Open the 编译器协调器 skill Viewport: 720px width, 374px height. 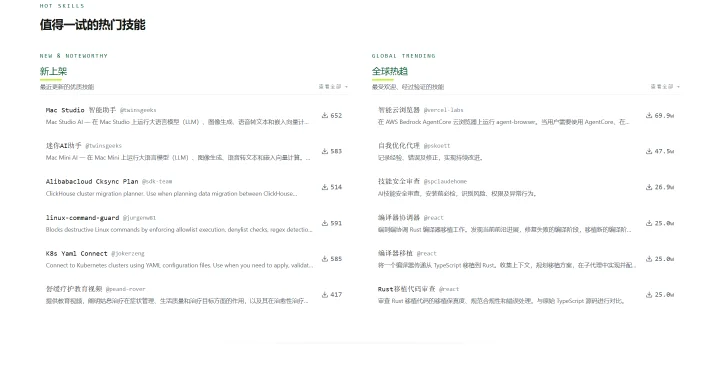coord(399,217)
